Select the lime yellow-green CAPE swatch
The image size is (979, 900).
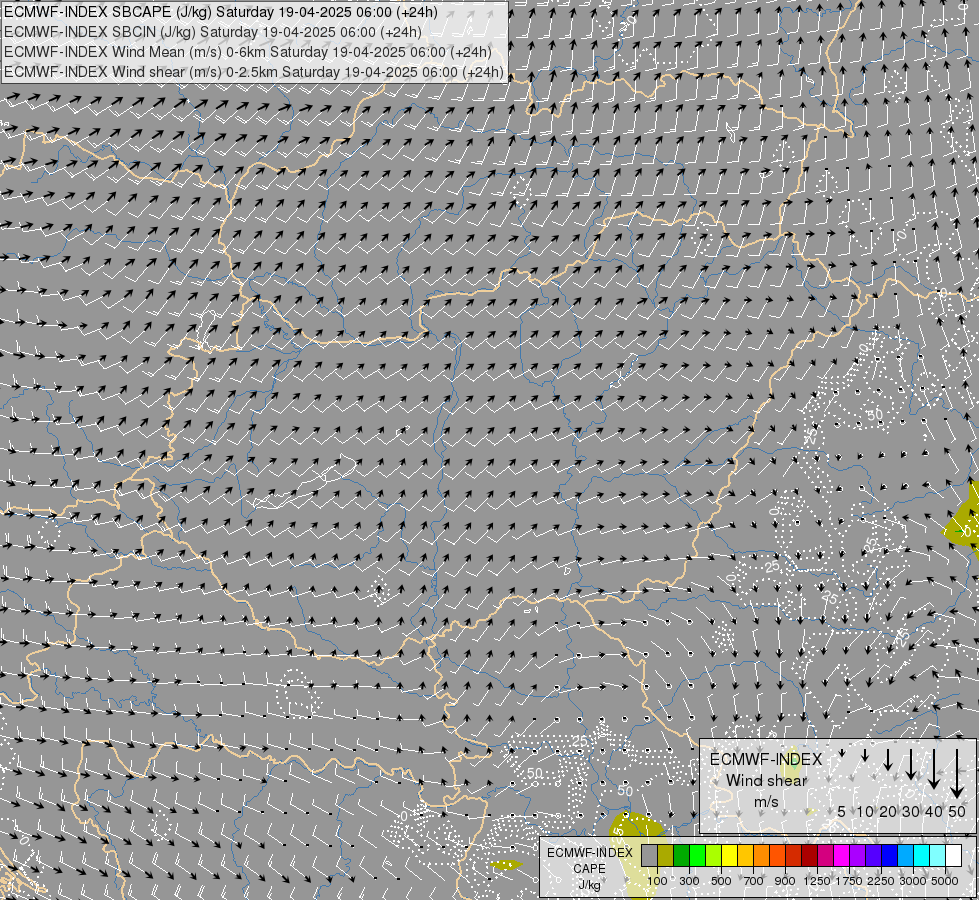pyautogui.click(x=714, y=856)
